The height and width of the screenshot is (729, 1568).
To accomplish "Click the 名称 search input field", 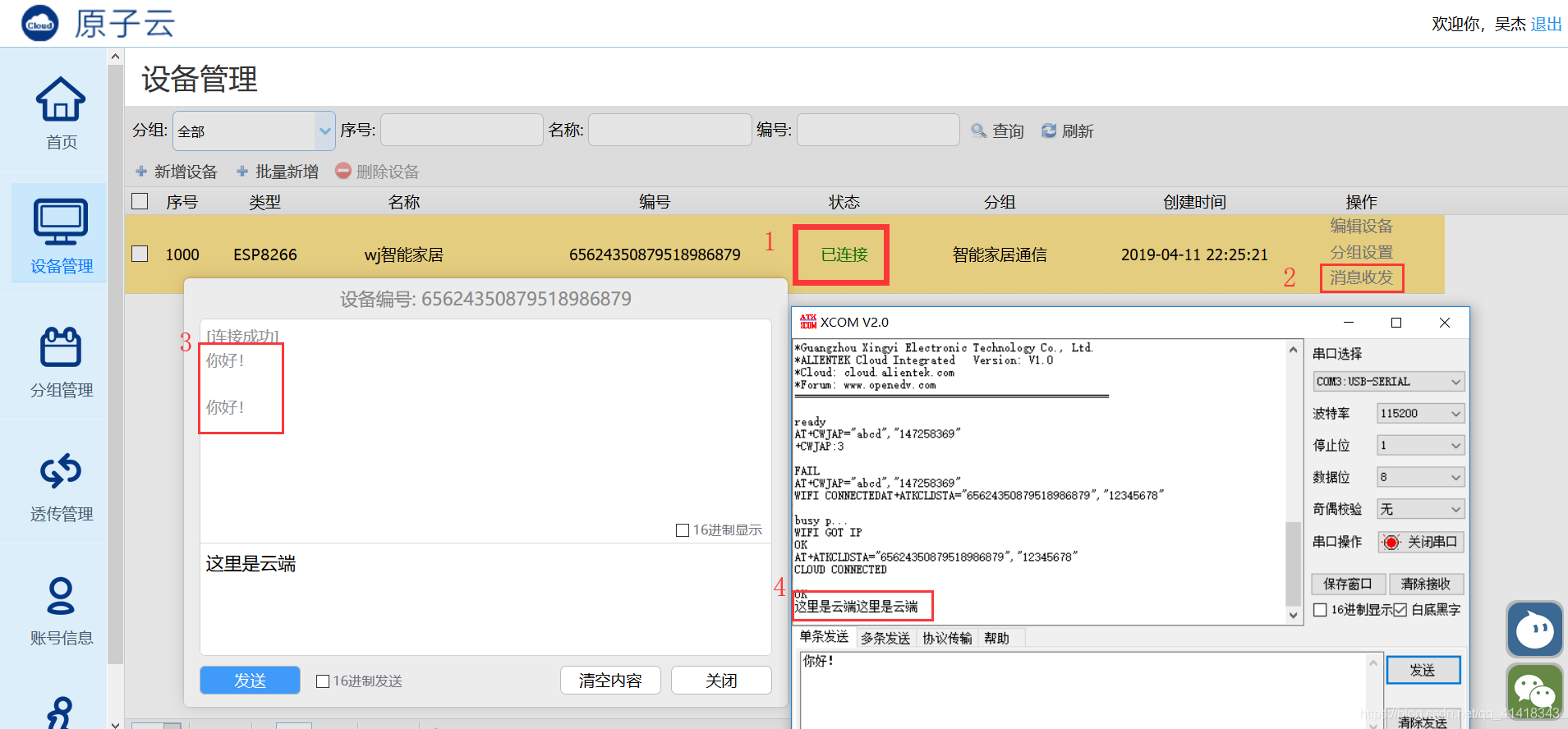I will coord(670,131).
